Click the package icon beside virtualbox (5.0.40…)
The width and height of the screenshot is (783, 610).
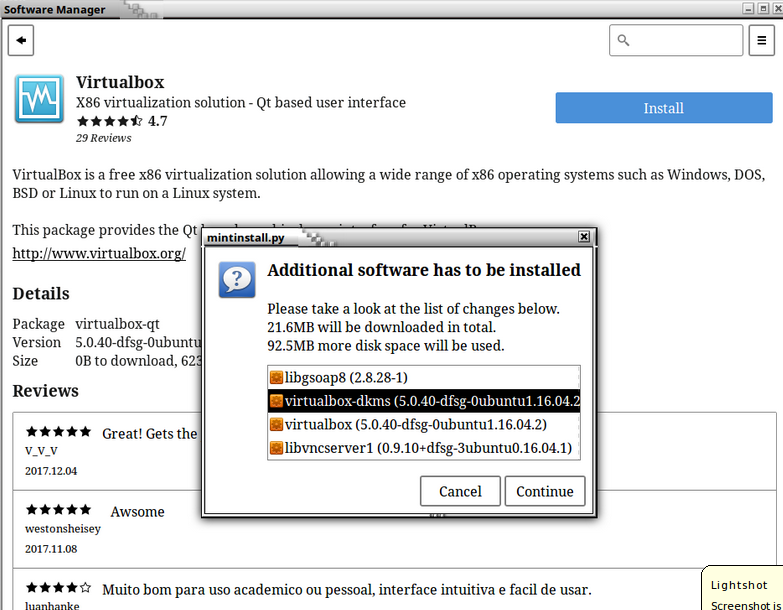pos(276,424)
